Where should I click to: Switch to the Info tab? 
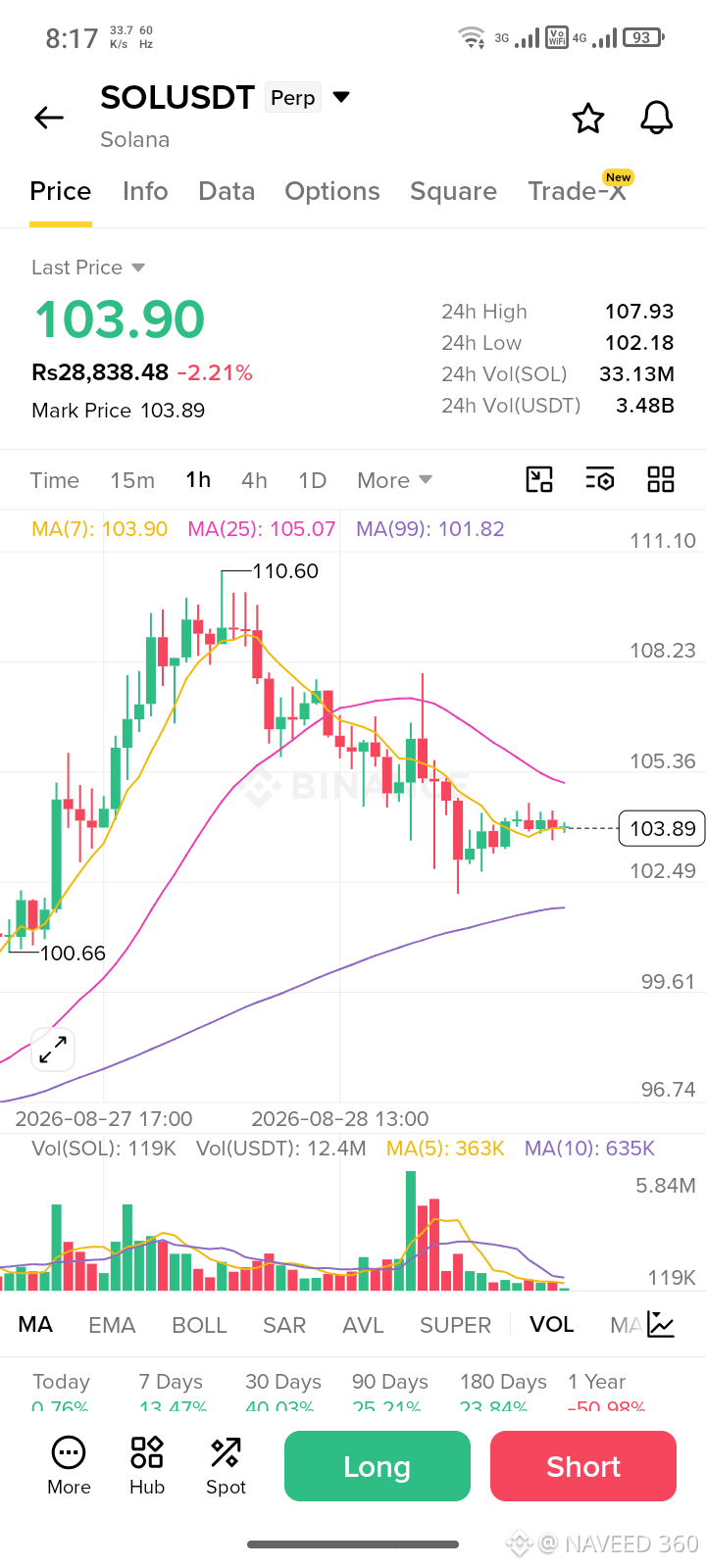pos(145,191)
